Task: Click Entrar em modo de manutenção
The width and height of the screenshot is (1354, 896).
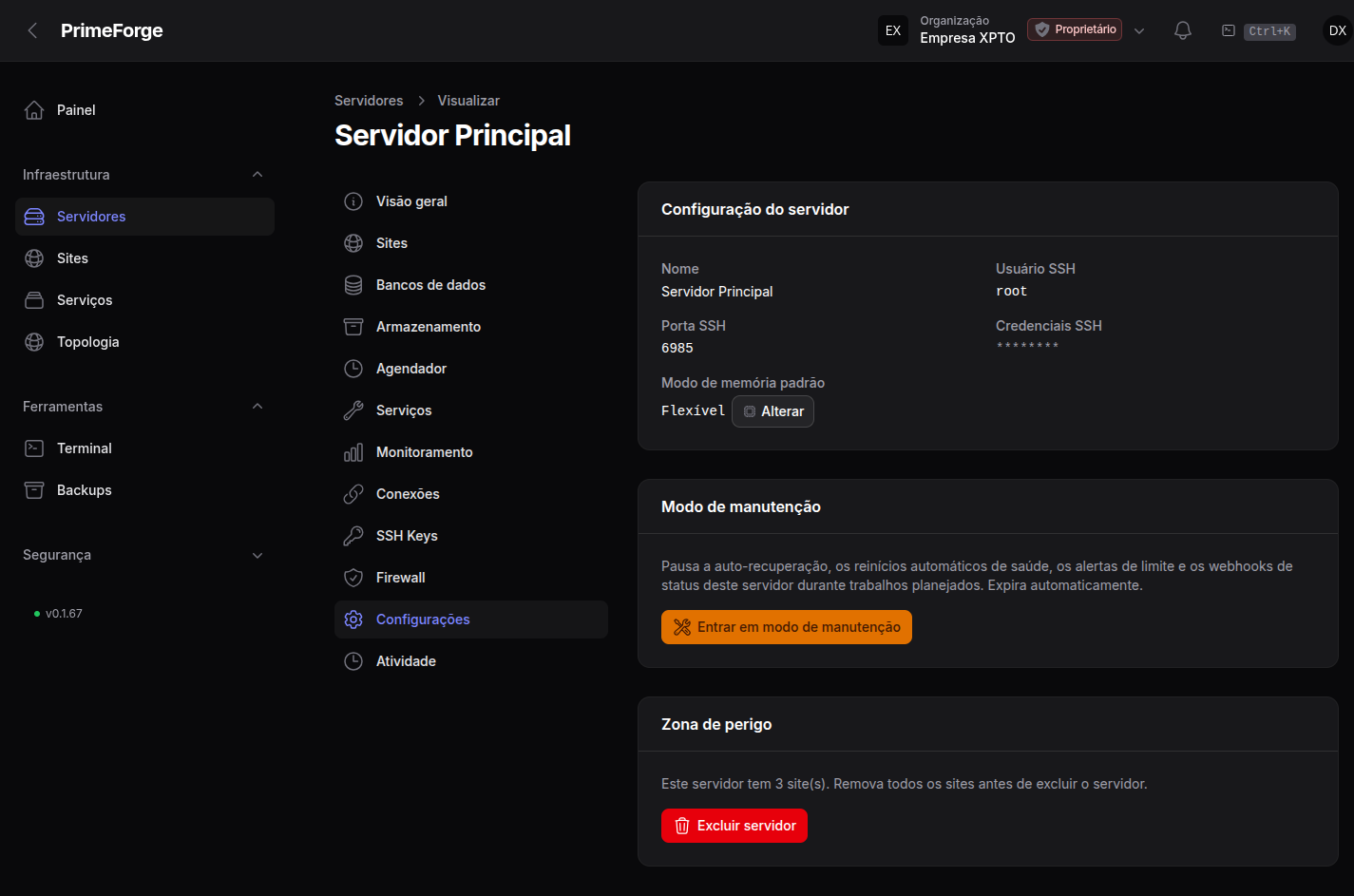Action: [787, 627]
